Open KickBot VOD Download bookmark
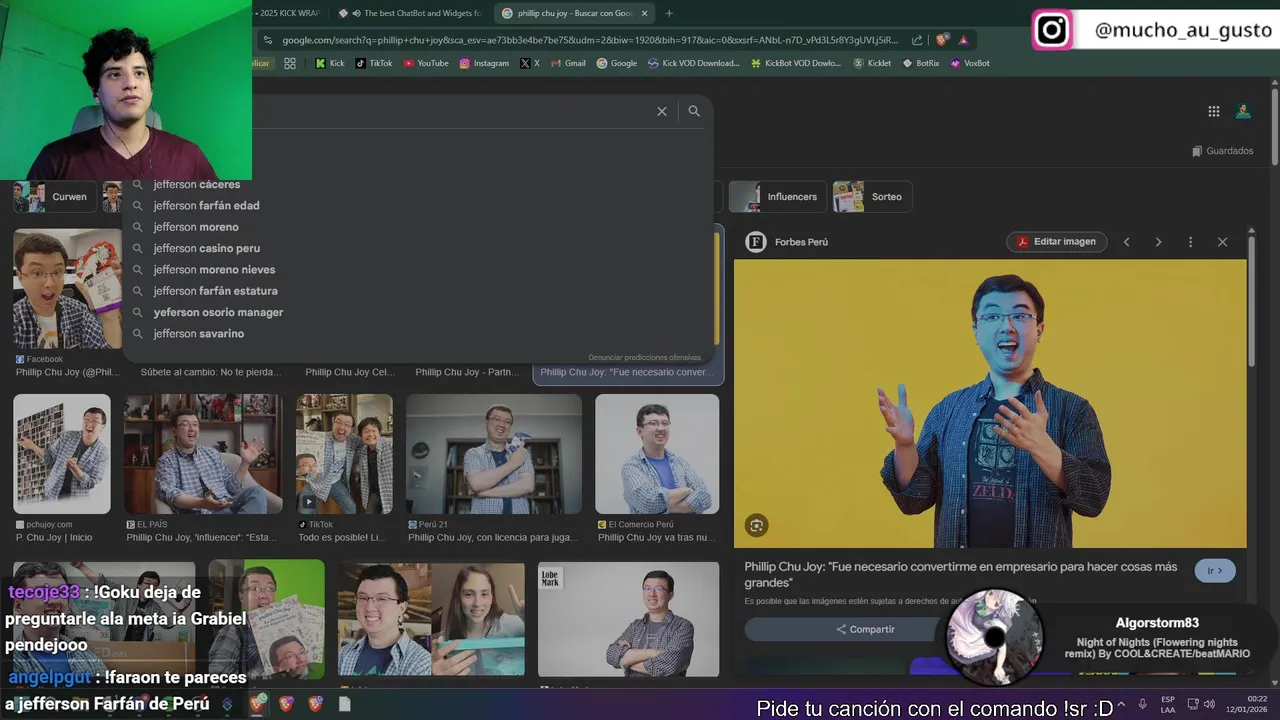 coord(796,63)
